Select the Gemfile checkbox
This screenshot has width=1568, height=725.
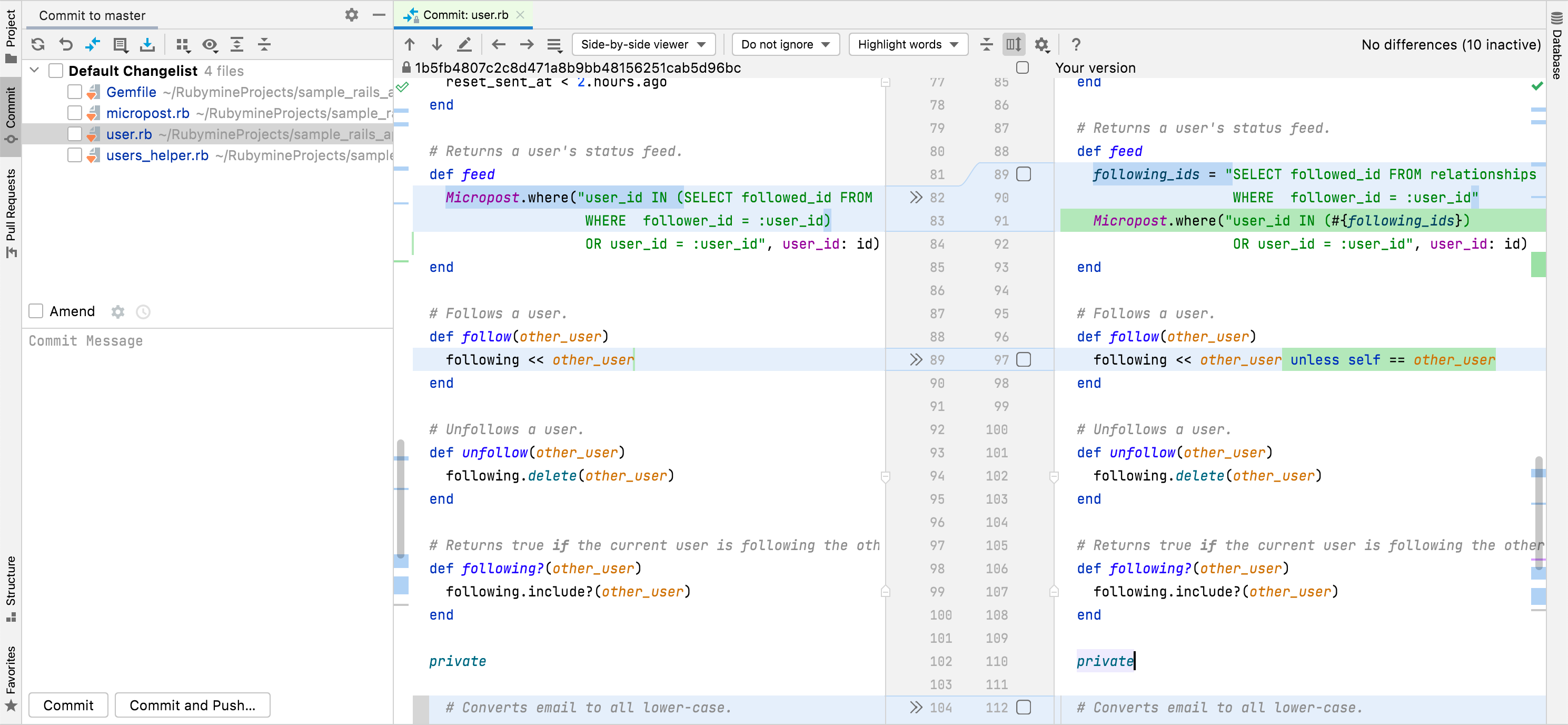point(74,91)
